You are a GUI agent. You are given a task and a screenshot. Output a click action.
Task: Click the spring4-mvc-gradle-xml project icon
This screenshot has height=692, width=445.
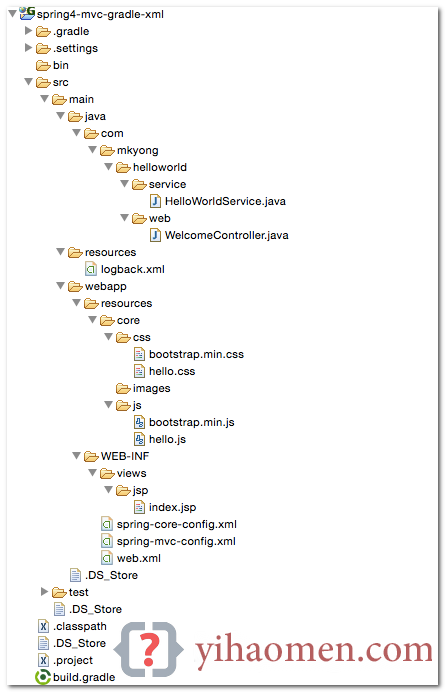click(x=27, y=13)
